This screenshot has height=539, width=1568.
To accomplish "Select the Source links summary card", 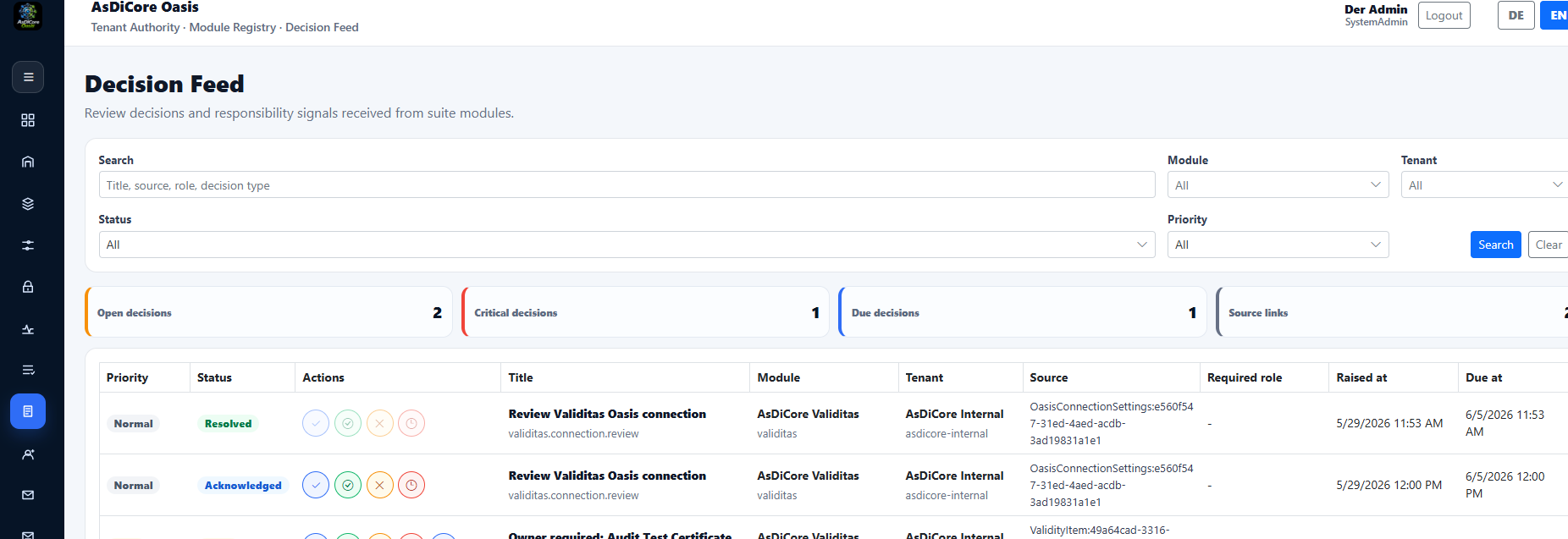I will 1392,312.
